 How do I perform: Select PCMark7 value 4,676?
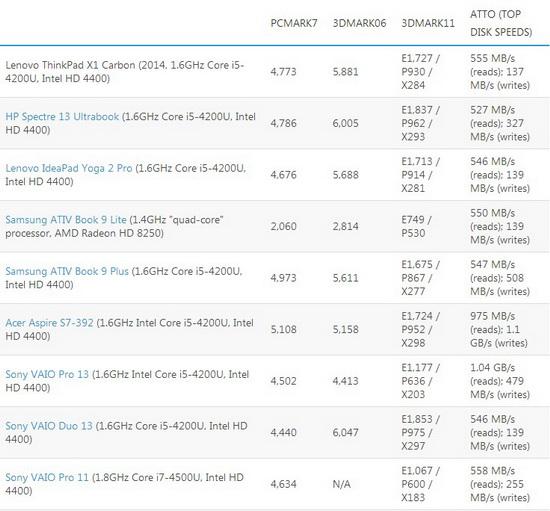pos(283,175)
